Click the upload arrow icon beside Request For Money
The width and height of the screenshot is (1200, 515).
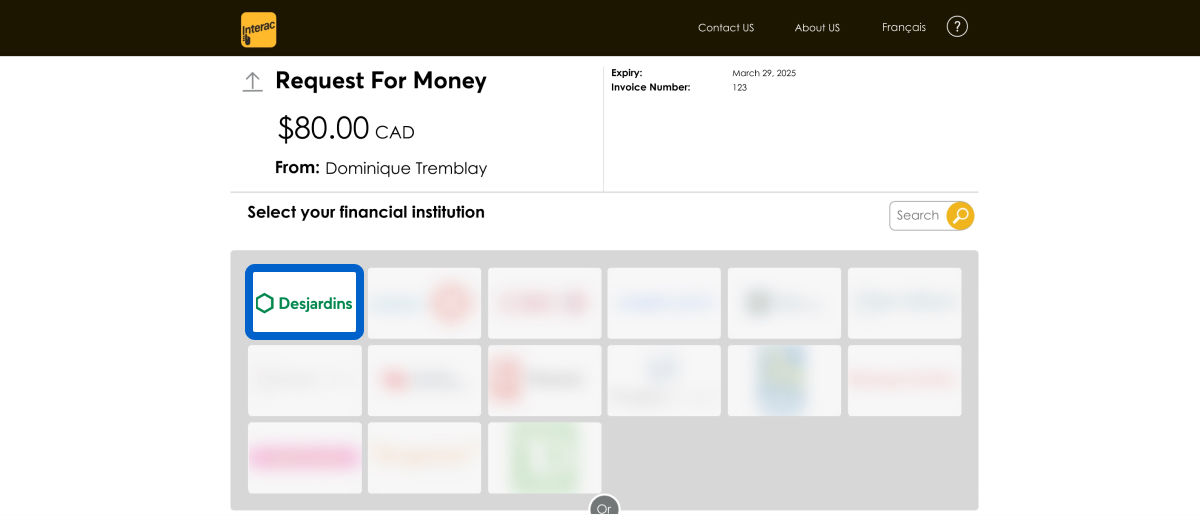click(x=253, y=82)
